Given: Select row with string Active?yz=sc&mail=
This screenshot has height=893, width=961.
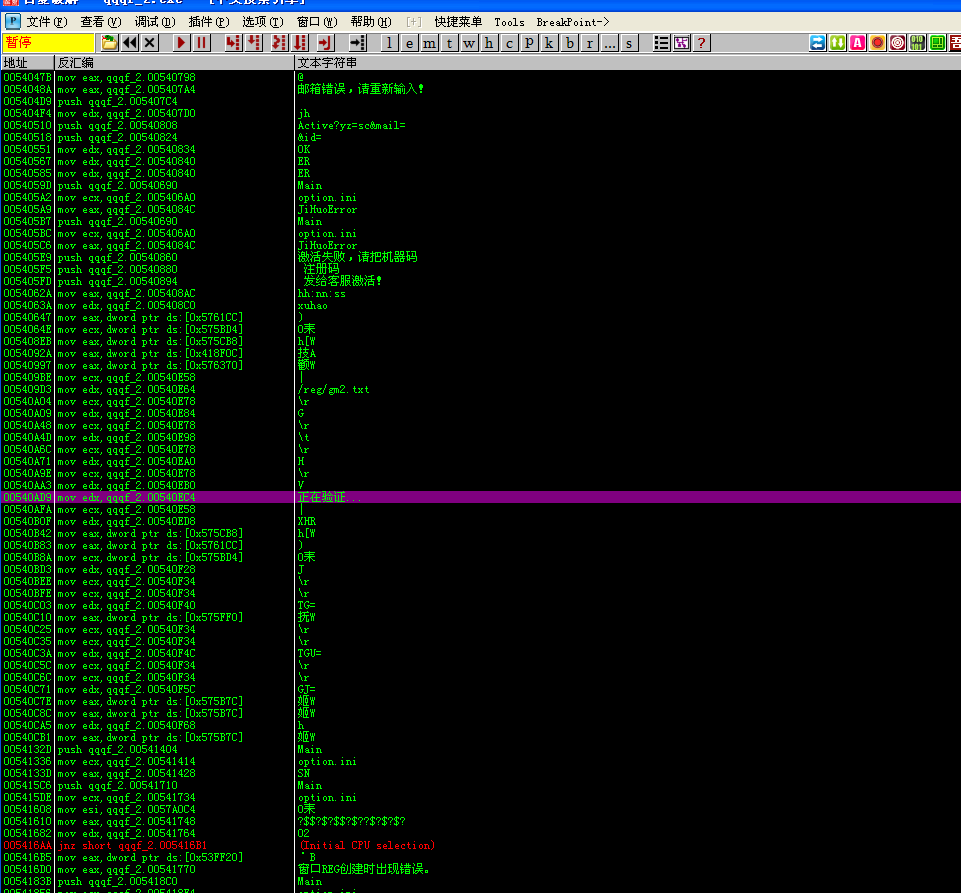Looking at the screenshot, I should coord(480,126).
